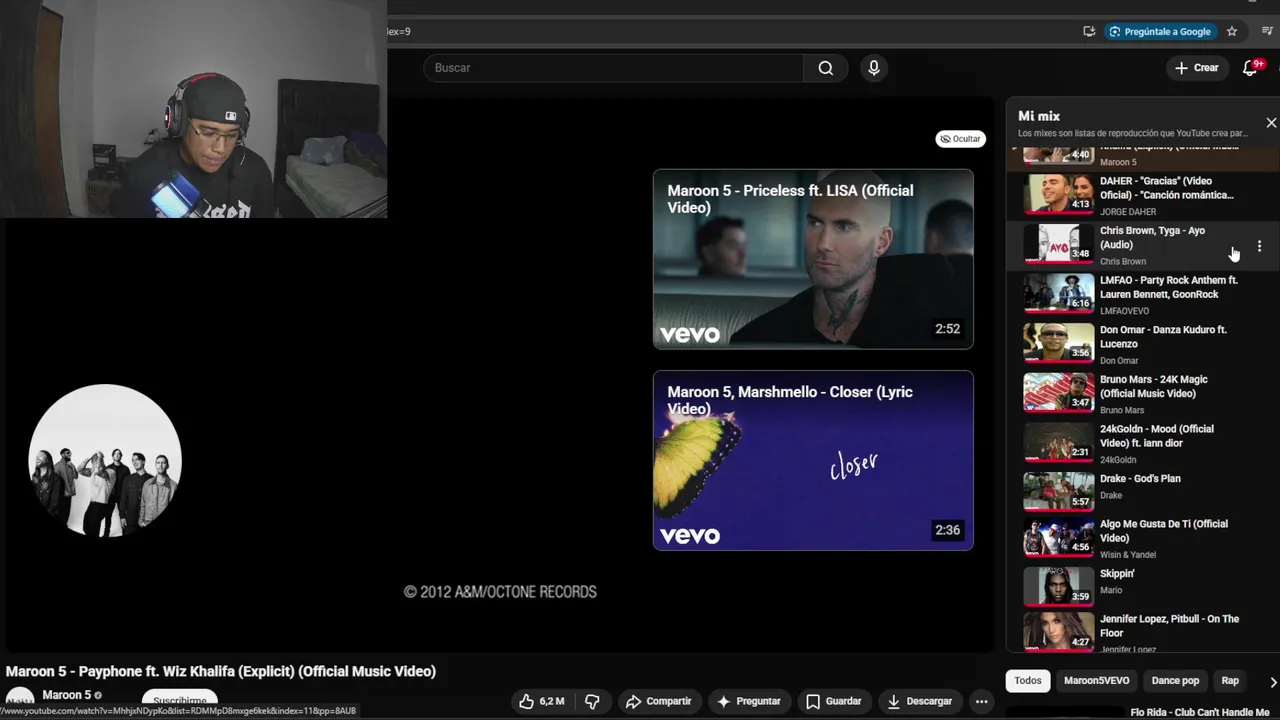The image size is (1280, 720).
Task: Select the Dance pop filter chip
Action: pos(1175,681)
